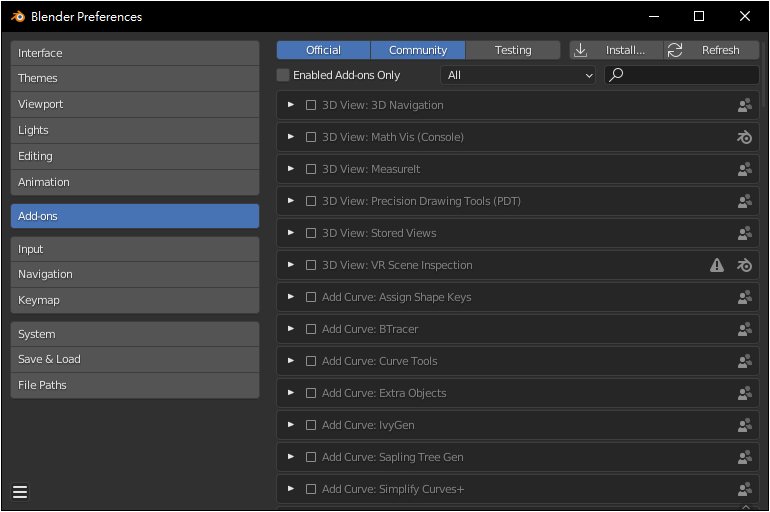Expand Simplify Curves+ add-on details

click(x=291, y=488)
